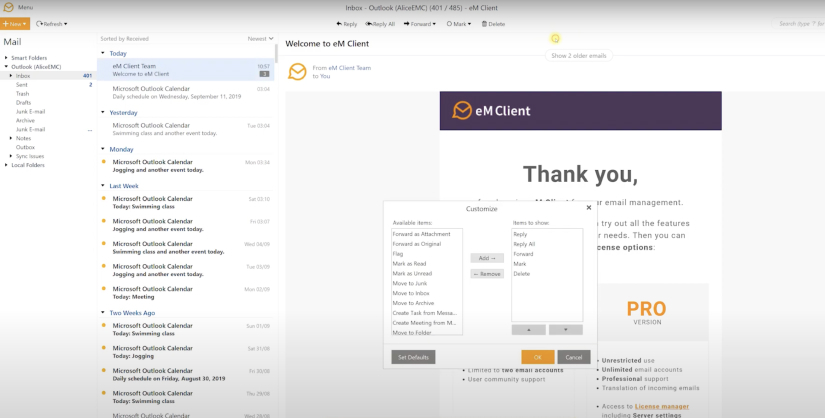This screenshot has width=825, height=418.
Task: Toggle unread dot on Today: Jogging email
Action: click(x=104, y=347)
